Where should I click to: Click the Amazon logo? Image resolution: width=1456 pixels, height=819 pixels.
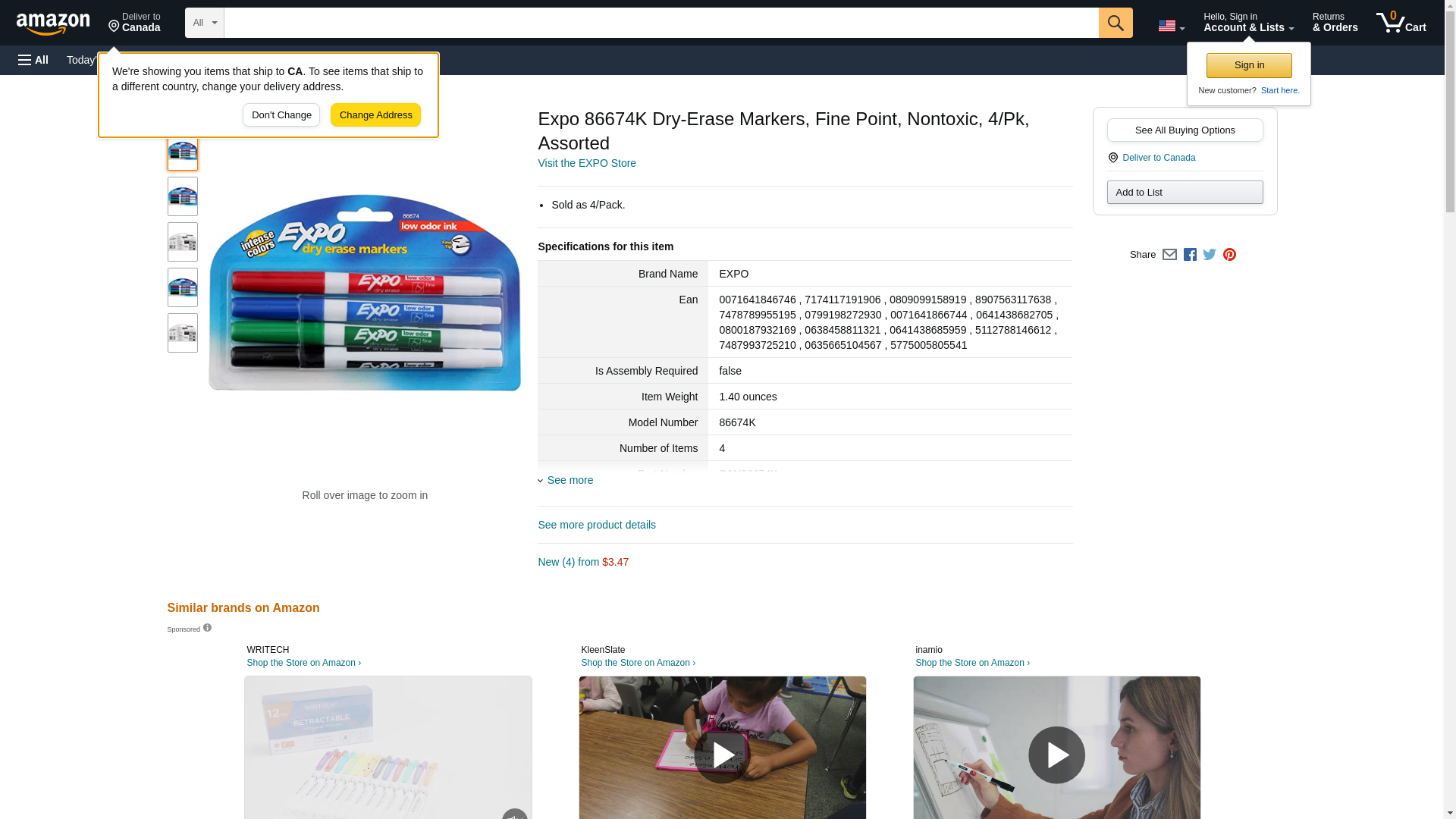click(x=53, y=24)
